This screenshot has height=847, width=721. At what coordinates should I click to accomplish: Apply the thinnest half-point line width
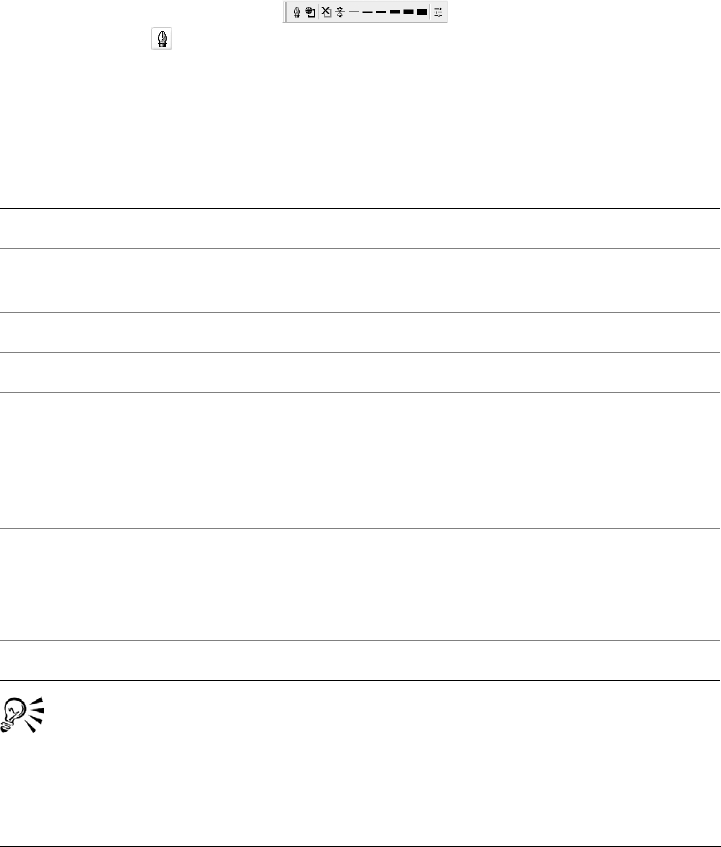354,11
